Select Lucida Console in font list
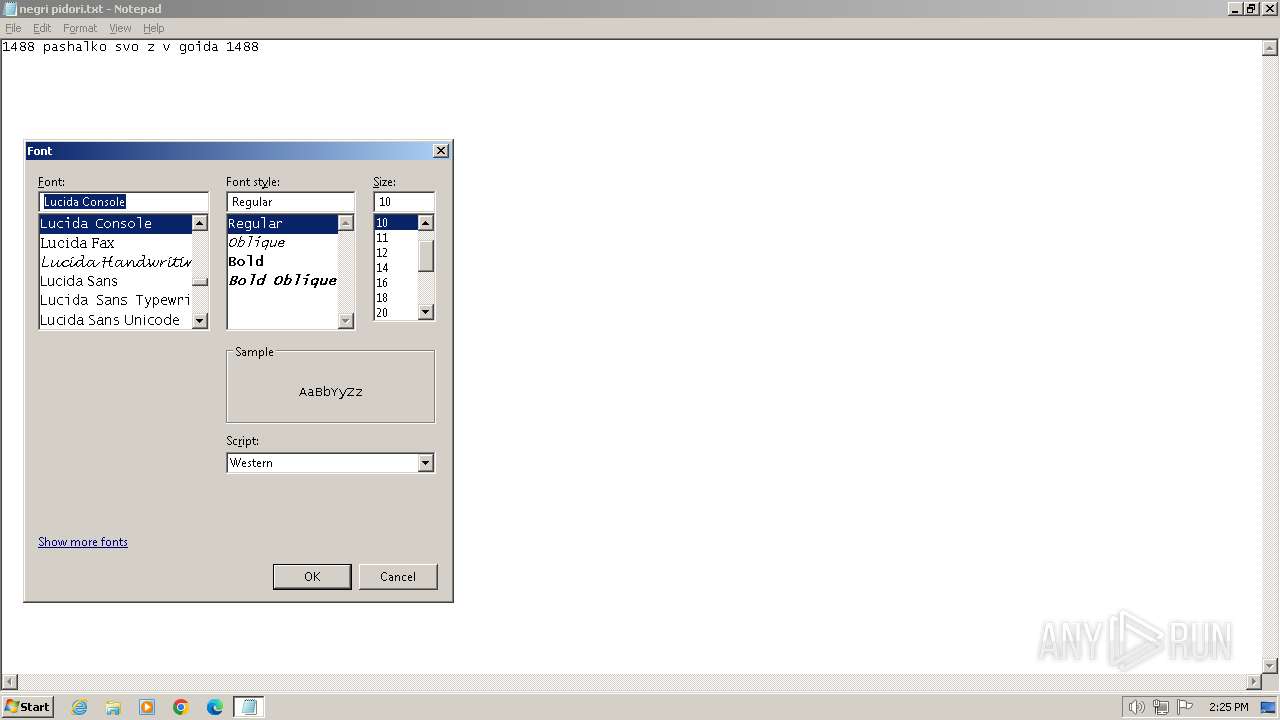 [x=115, y=223]
